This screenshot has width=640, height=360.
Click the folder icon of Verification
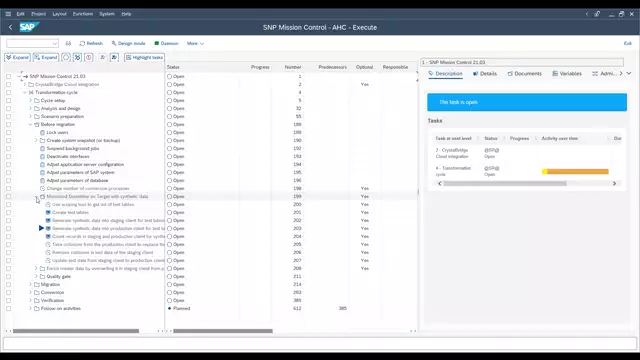click(x=37, y=300)
